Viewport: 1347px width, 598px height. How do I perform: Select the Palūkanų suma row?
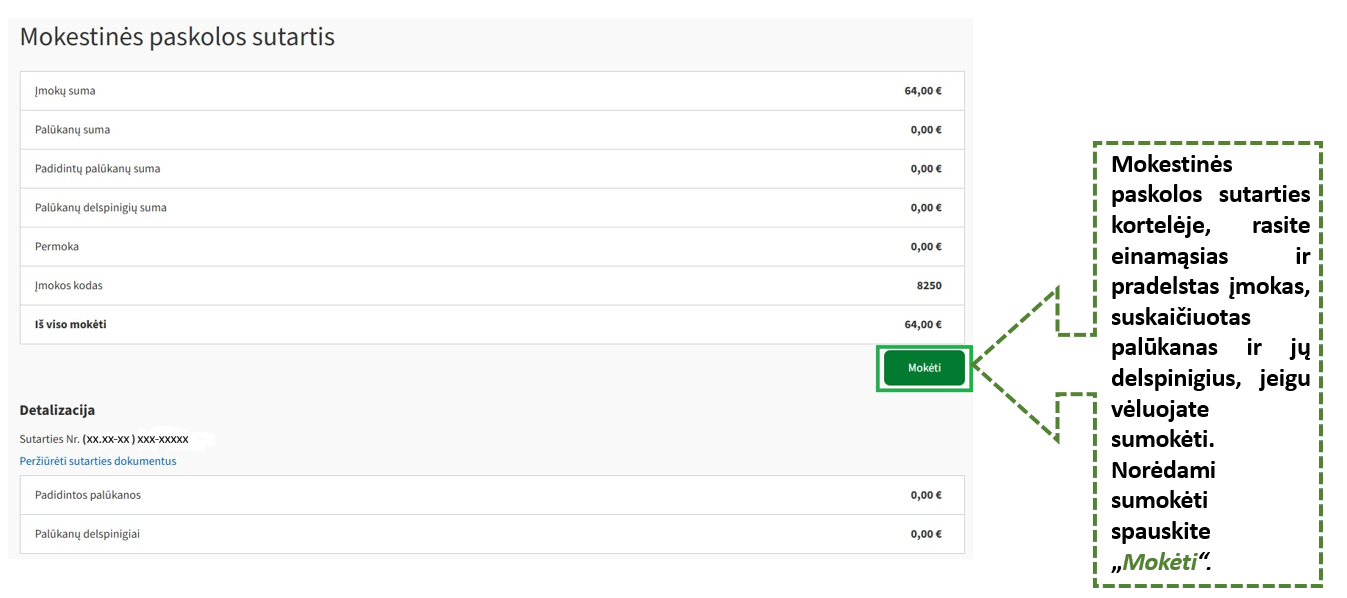tap(492, 130)
